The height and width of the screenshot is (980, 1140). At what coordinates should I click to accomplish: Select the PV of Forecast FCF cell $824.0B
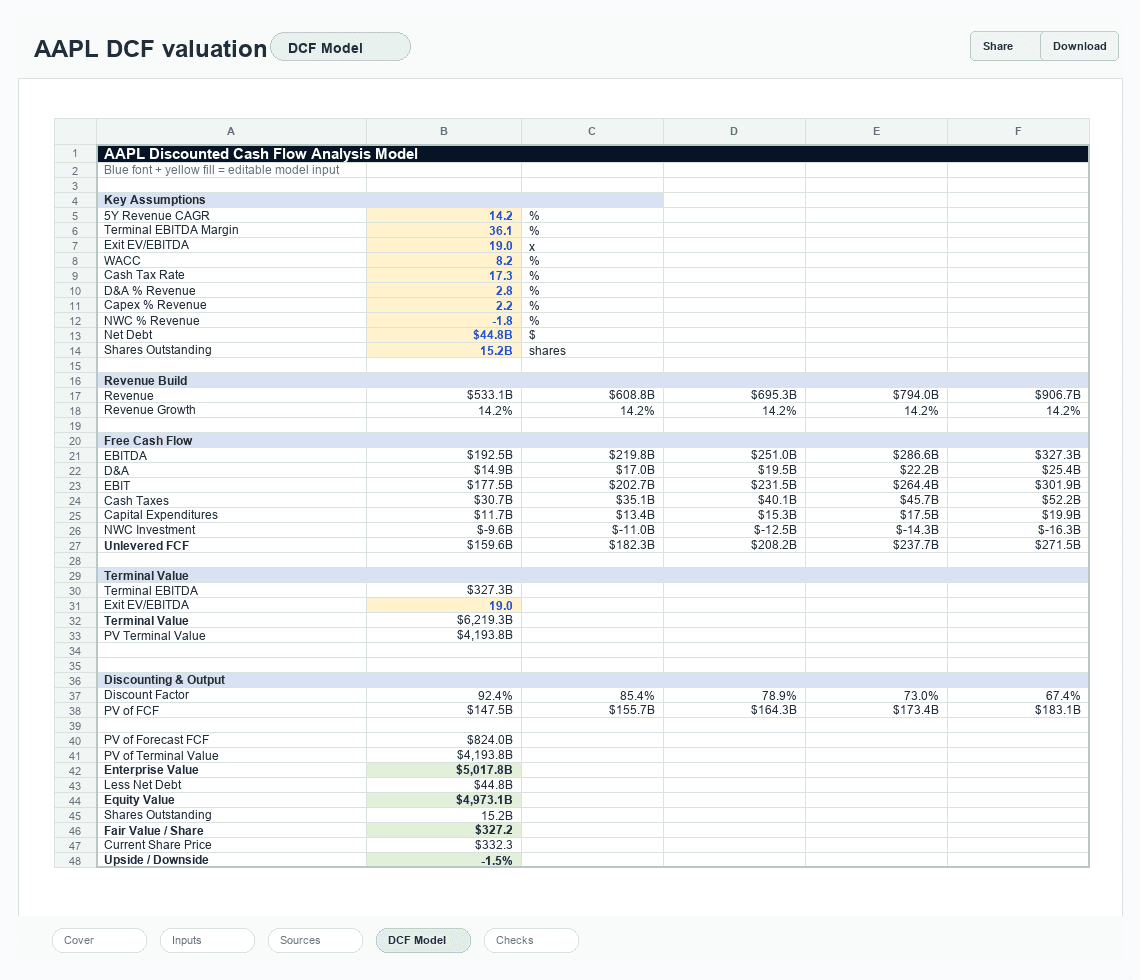pos(443,740)
